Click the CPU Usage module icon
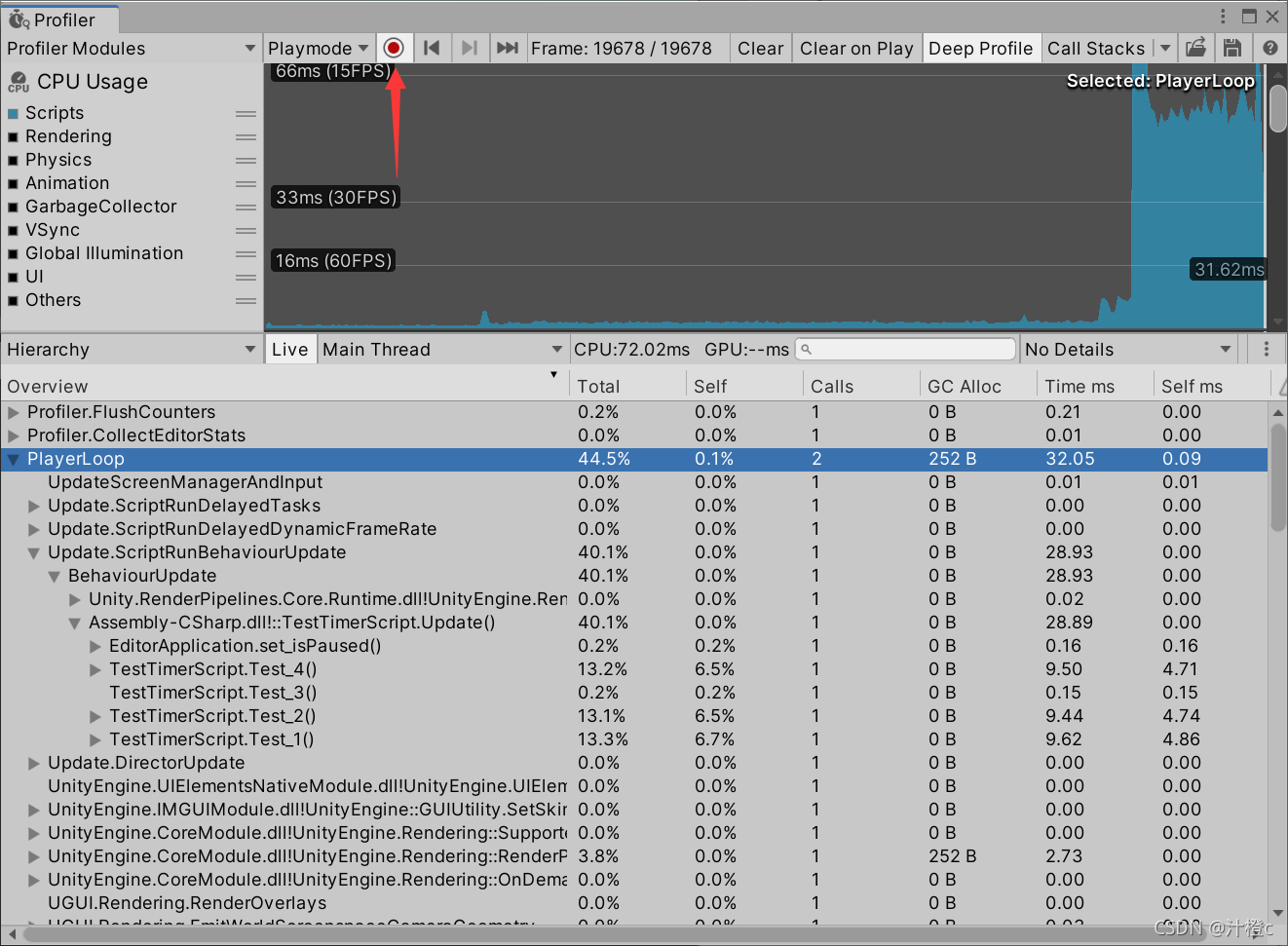The image size is (1288, 946). [19, 83]
